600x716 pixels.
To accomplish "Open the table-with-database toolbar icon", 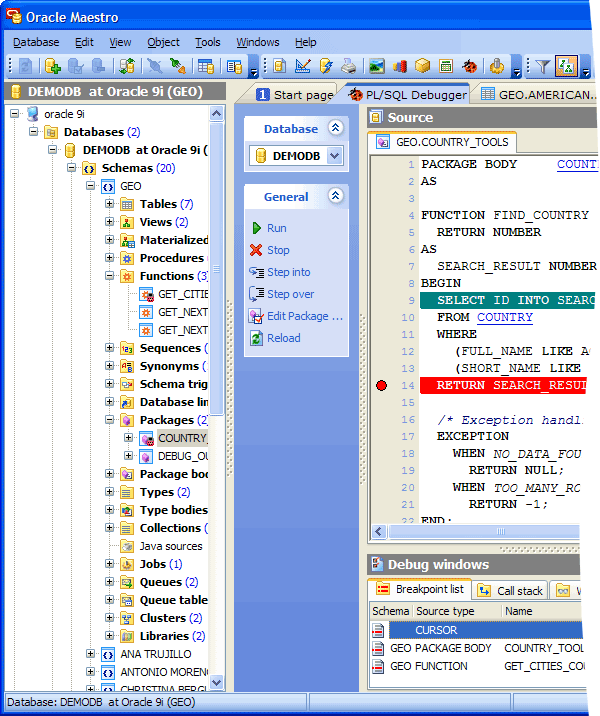I will (205, 67).
